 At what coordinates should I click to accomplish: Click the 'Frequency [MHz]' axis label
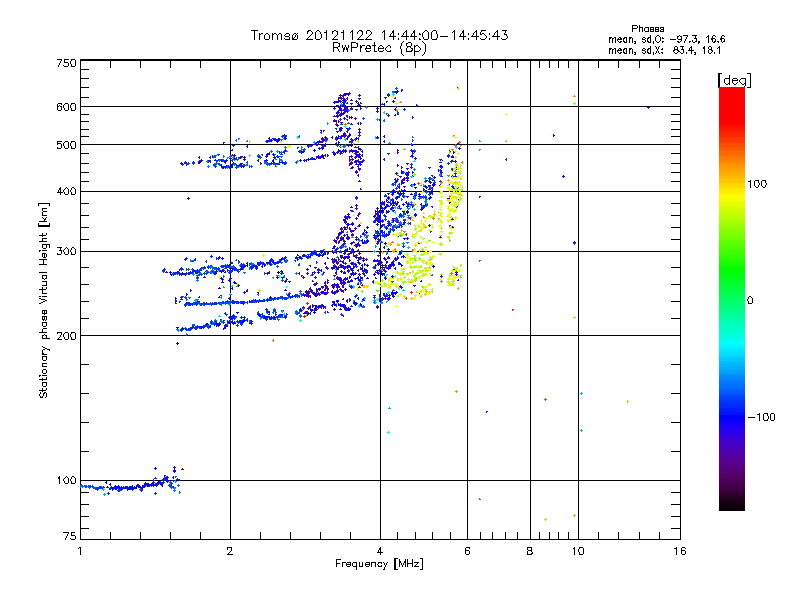[379, 564]
